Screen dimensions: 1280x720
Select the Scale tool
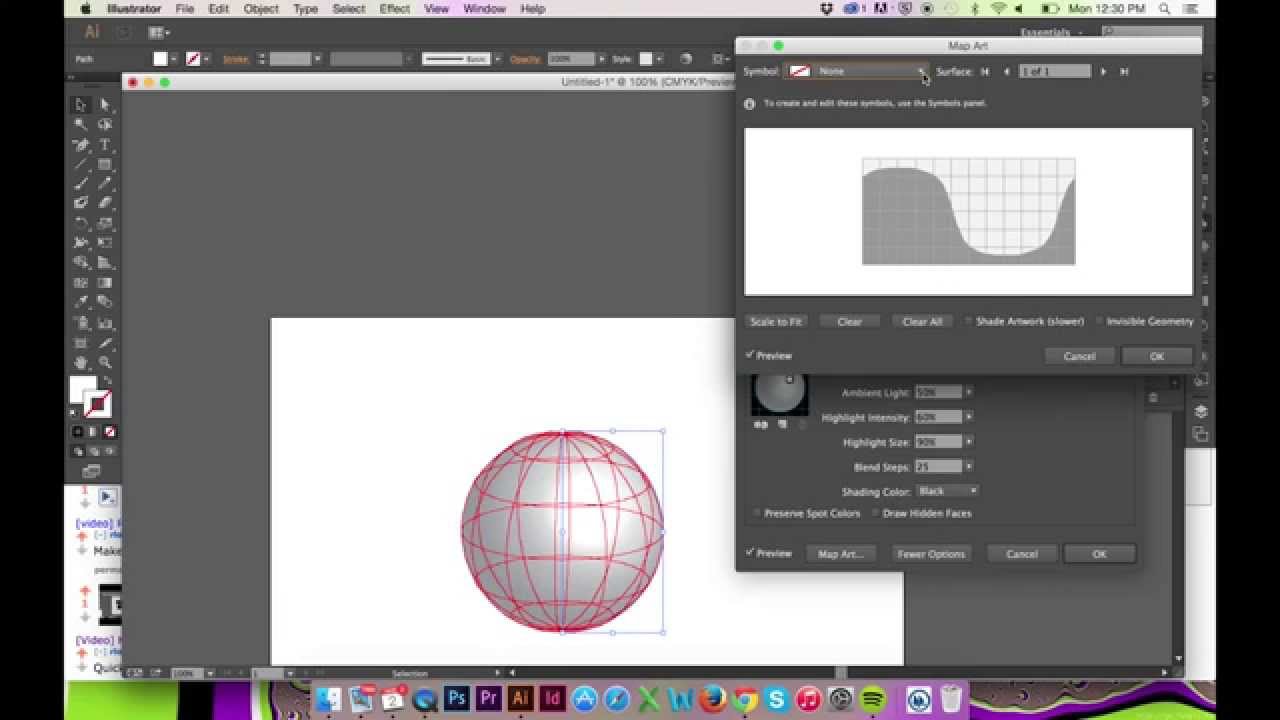pos(105,223)
